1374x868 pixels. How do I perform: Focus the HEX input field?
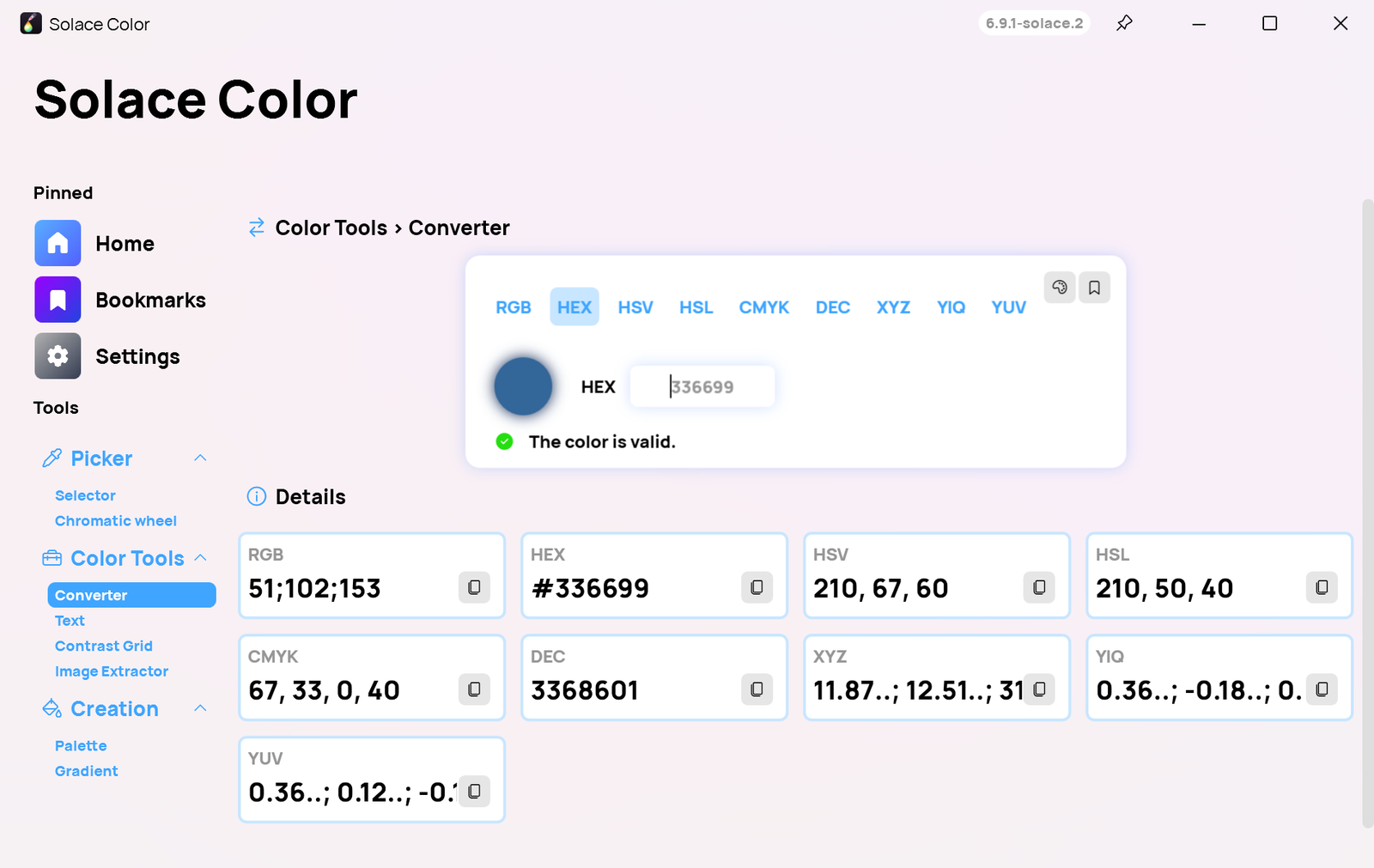click(x=702, y=386)
